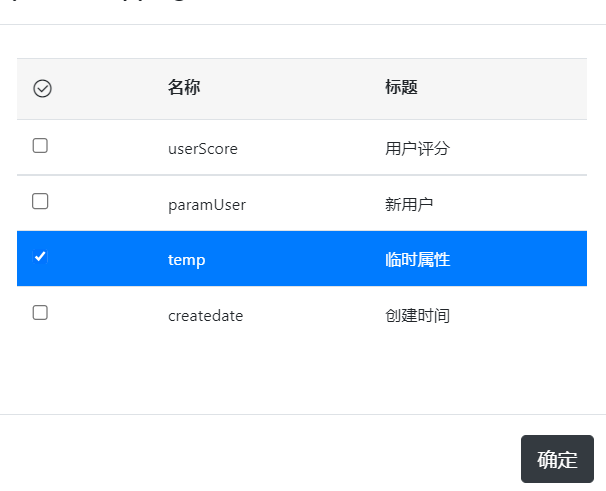Check the createdate row checkbox
The width and height of the screenshot is (606, 491).
point(40,313)
